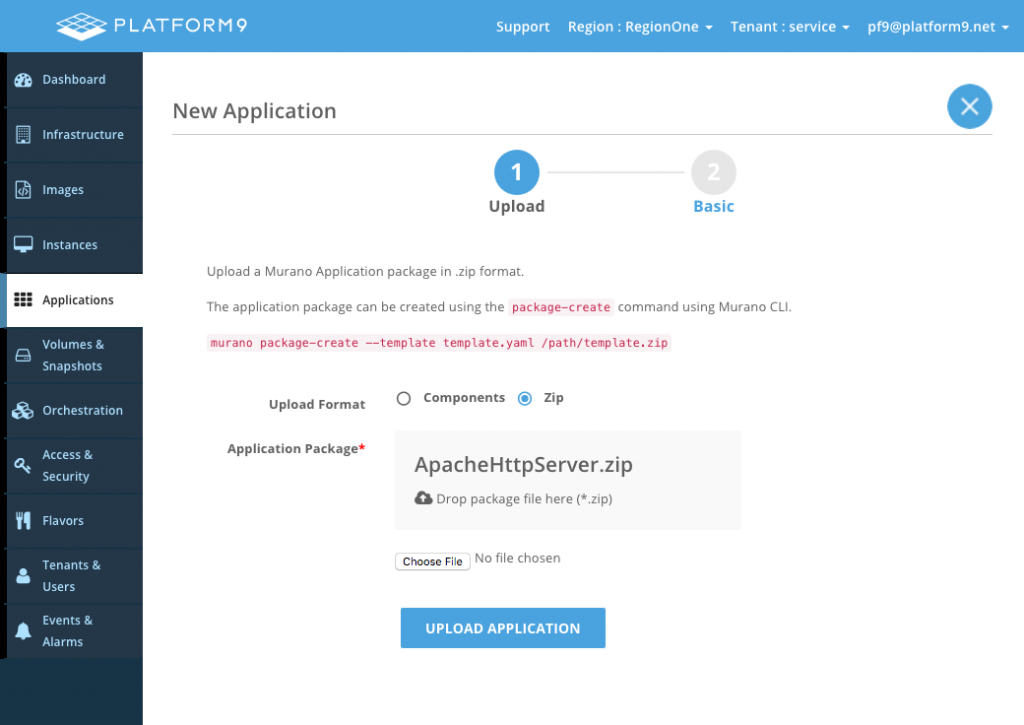Click the Dashboard palette icon in sidebar
Image resolution: width=1024 pixels, height=725 pixels.
[x=24, y=80]
